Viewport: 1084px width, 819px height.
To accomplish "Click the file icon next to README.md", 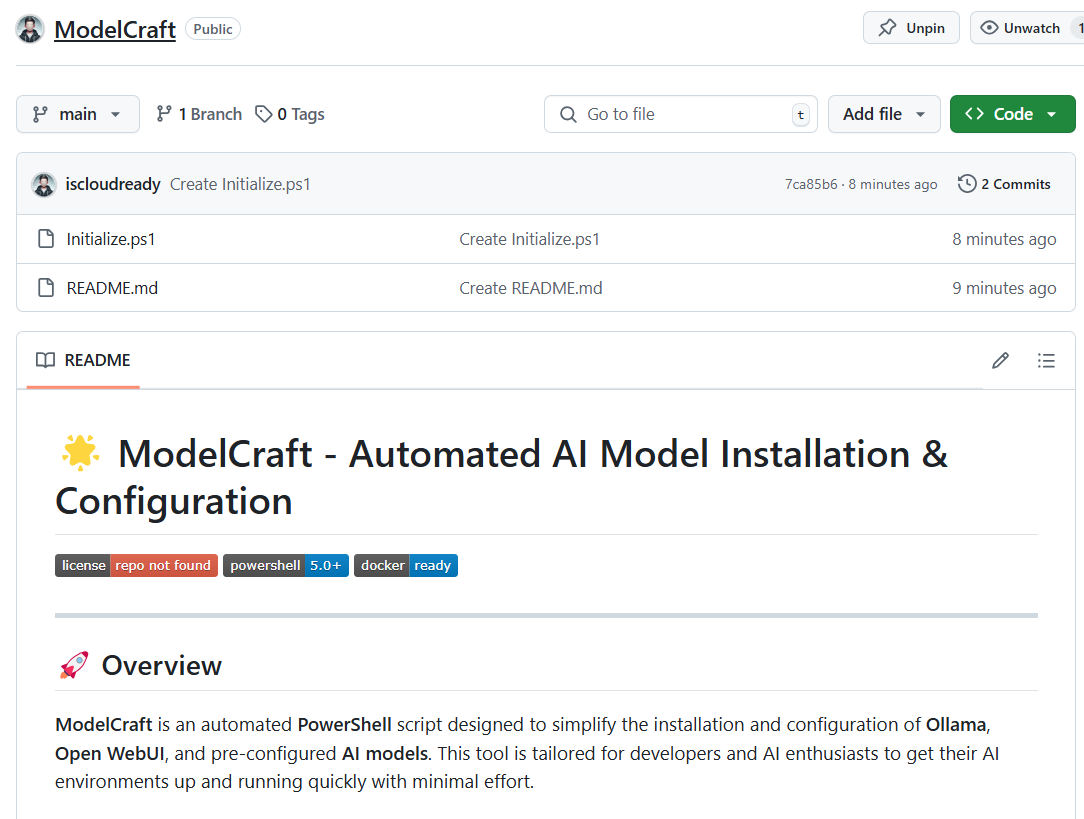I will [x=46, y=288].
